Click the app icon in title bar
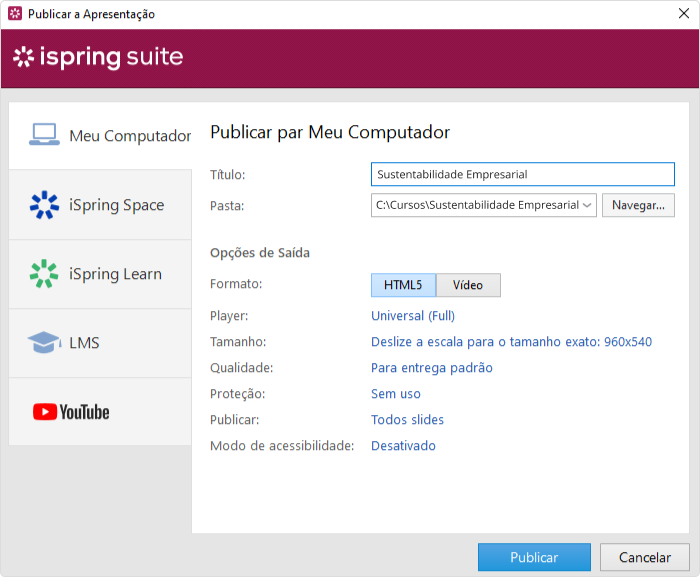The image size is (700, 577). point(15,13)
